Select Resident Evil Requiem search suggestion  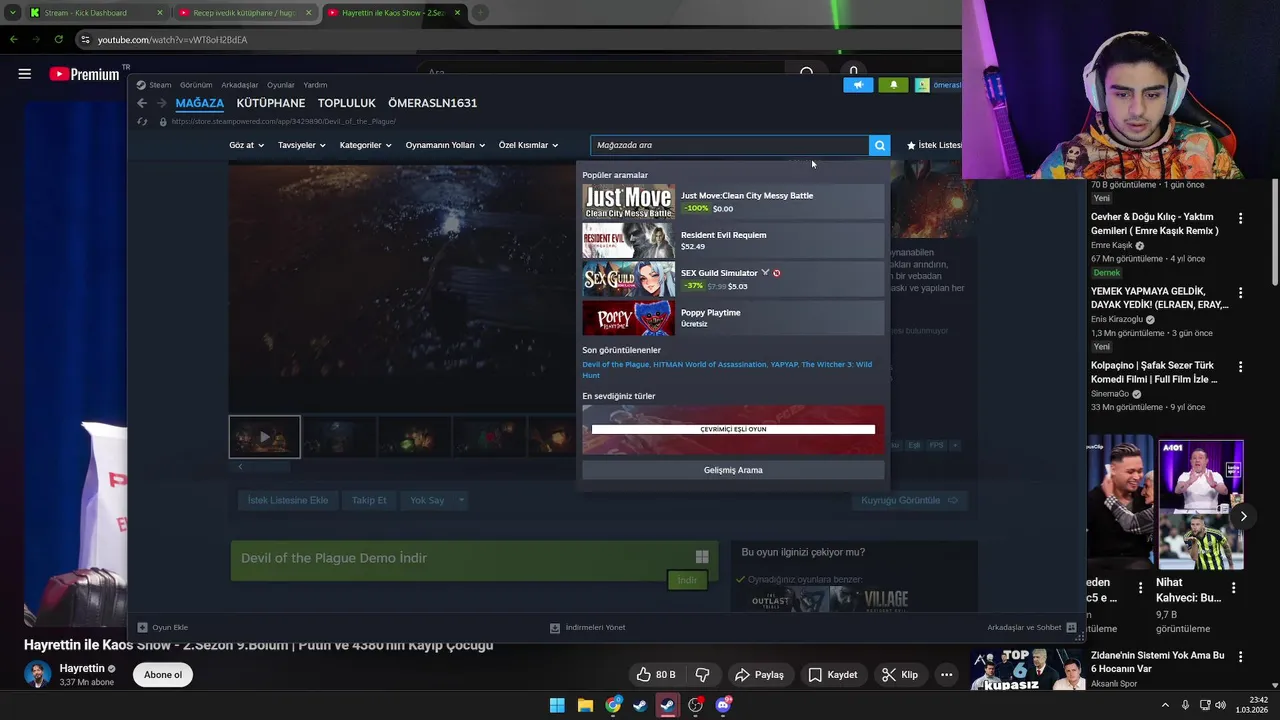coord(733,241)
